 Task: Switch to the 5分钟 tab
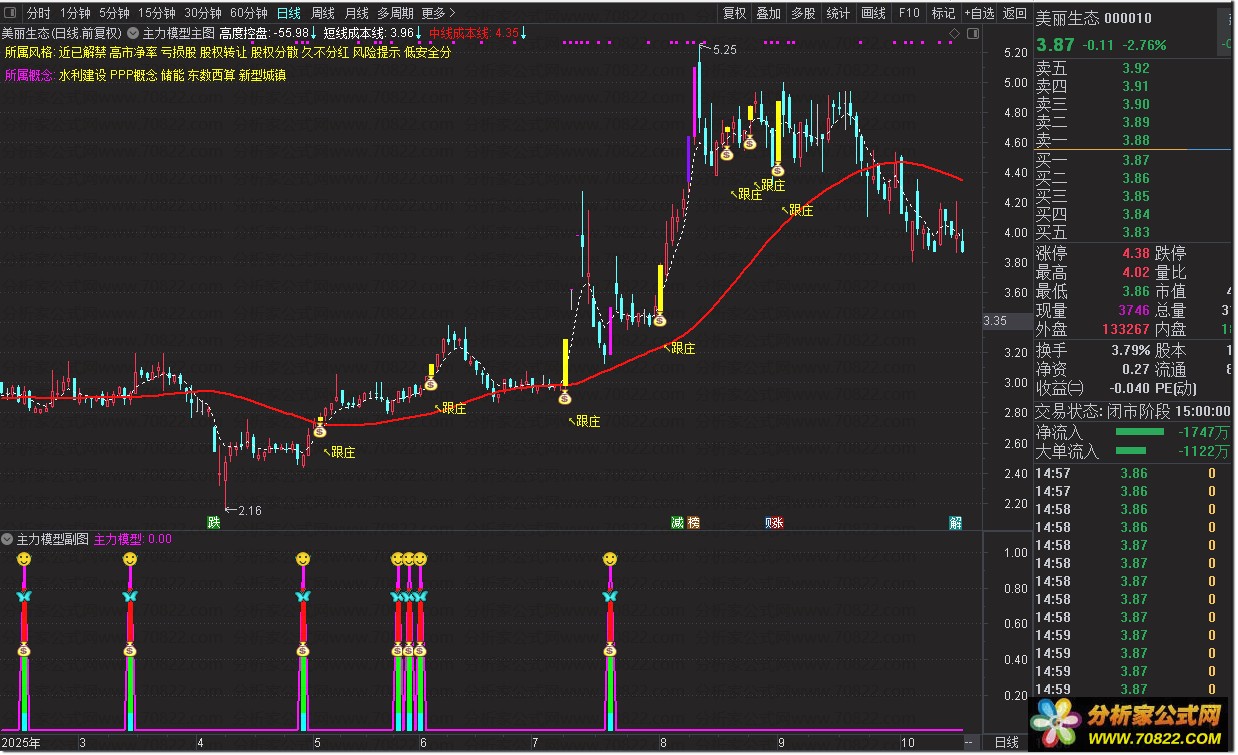tap(114, 13)
